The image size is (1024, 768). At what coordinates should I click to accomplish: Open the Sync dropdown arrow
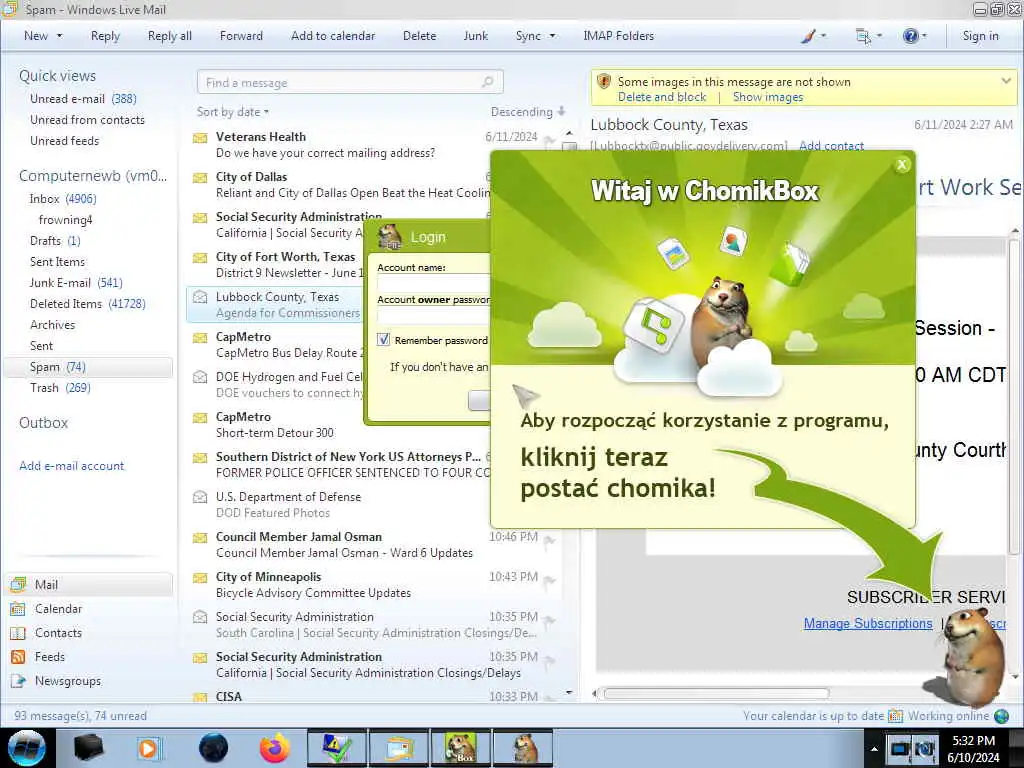(552, 36)
